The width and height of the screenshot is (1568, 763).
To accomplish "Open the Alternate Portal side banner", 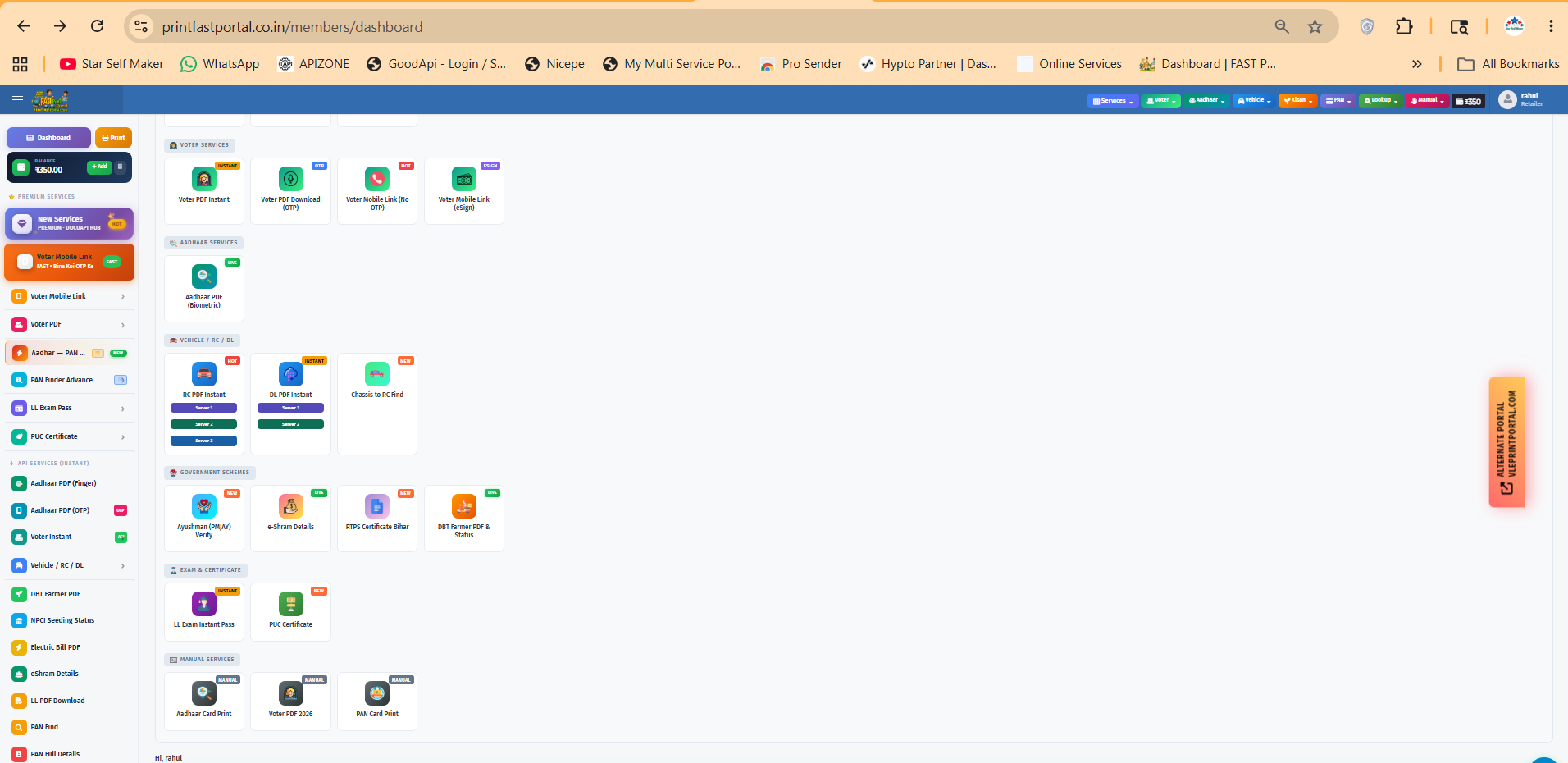I will point(1506,442).
